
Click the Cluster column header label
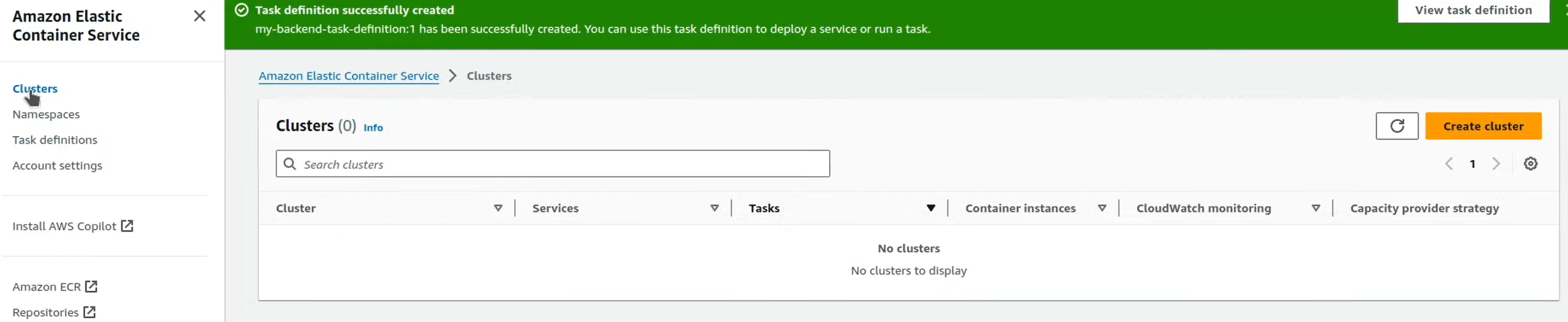[296, 208]
